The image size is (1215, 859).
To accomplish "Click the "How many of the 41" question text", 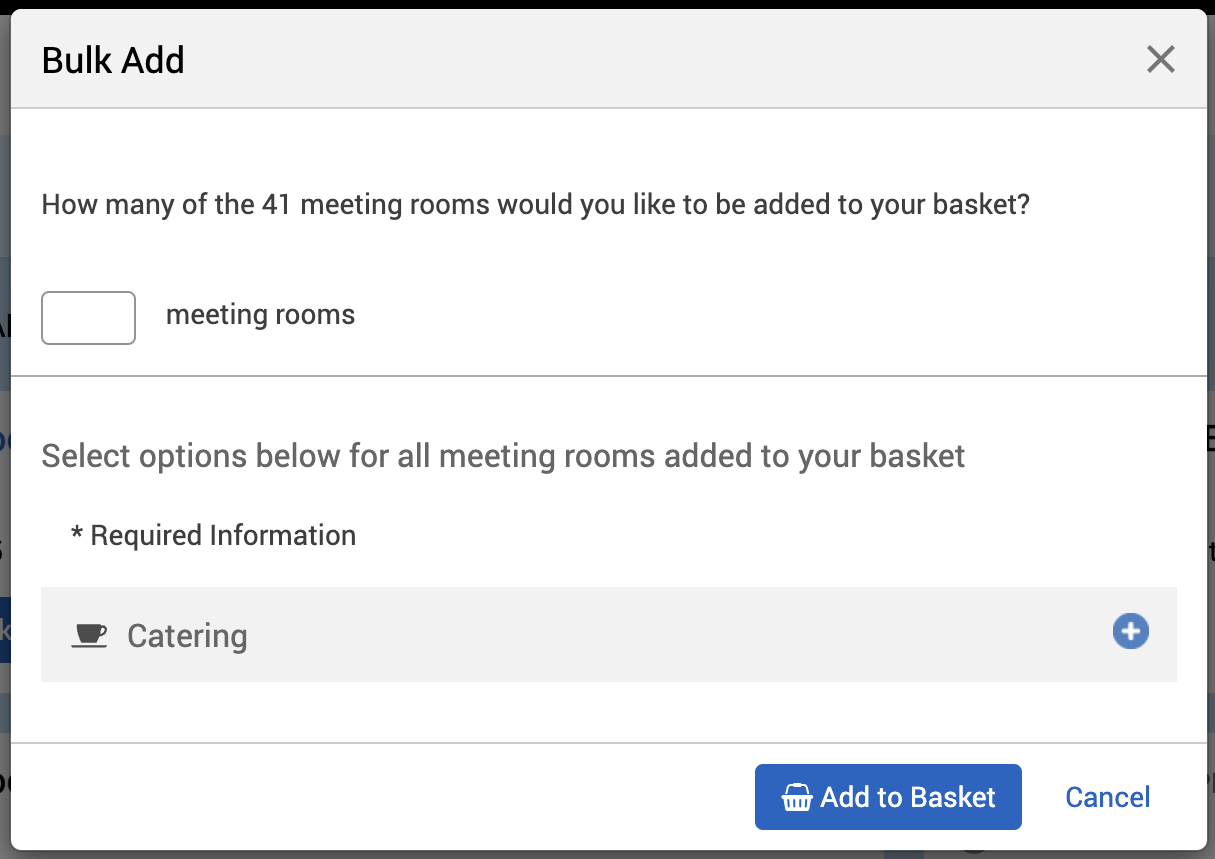I will pyautogui.click(x=150, y=205).
